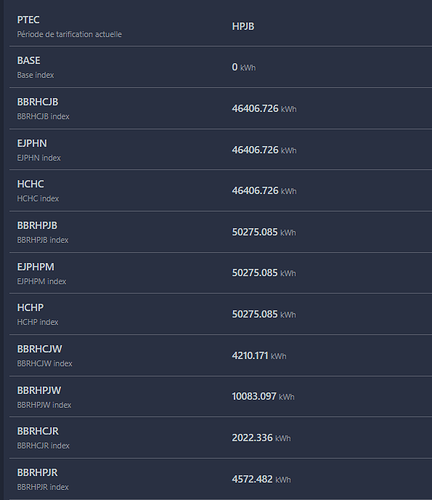Select the HPJB value of PTEC
432x500 pixels.
pos(243,26)
